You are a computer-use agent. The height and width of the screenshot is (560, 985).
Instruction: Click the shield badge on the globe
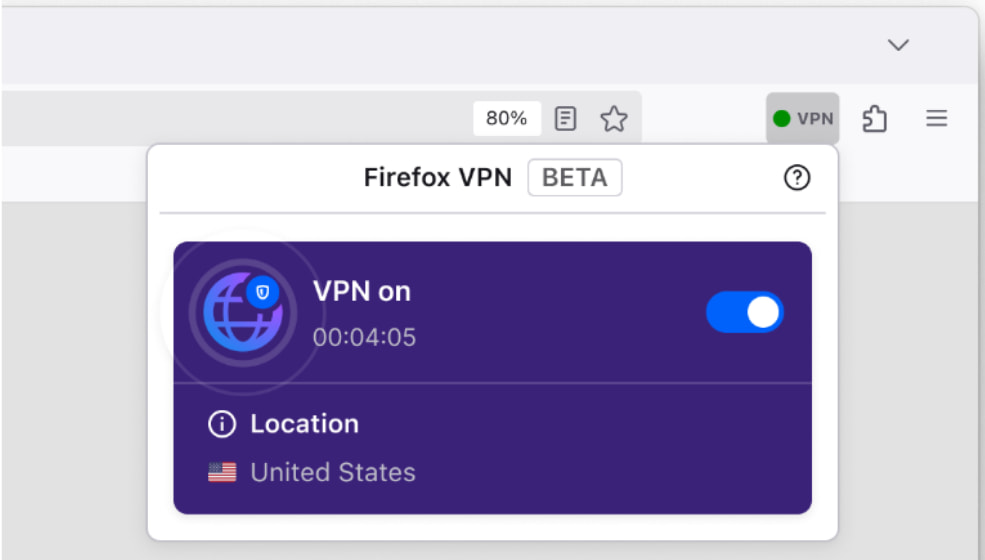pyautogui.click(x=263, y=292)
